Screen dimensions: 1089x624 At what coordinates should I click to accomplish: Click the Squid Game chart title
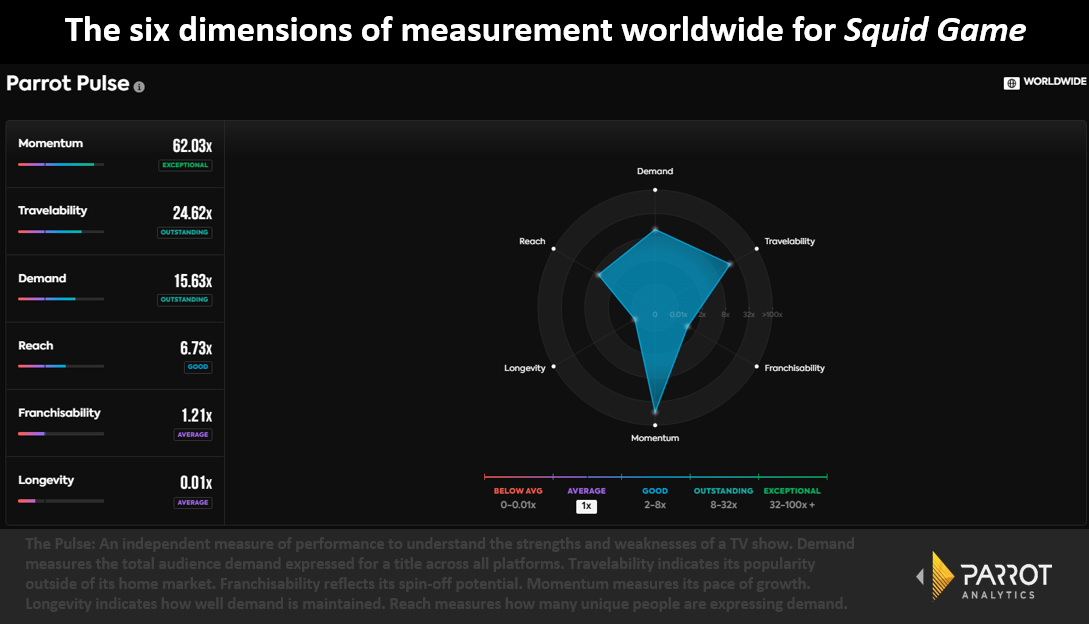pyautogui.click(x=545, y=31)
